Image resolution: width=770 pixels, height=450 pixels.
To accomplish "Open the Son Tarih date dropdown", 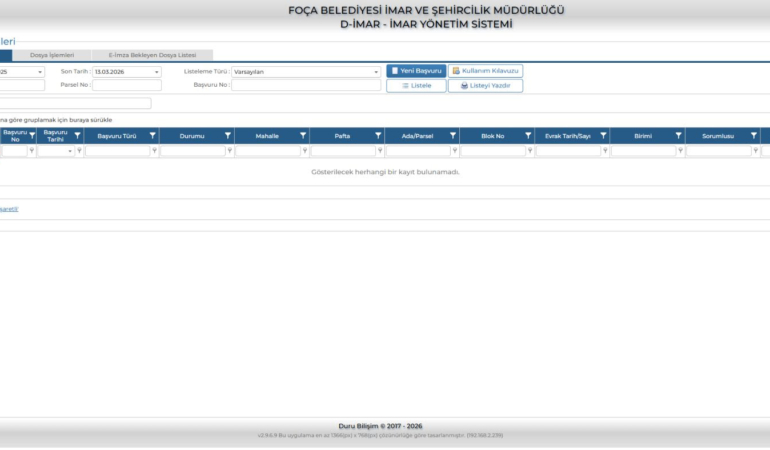I will pyautogui.click(x=156, y=72).
